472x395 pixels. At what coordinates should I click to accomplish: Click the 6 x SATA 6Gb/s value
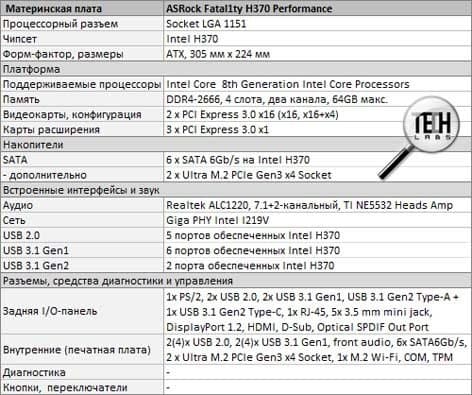pos(238,160)
